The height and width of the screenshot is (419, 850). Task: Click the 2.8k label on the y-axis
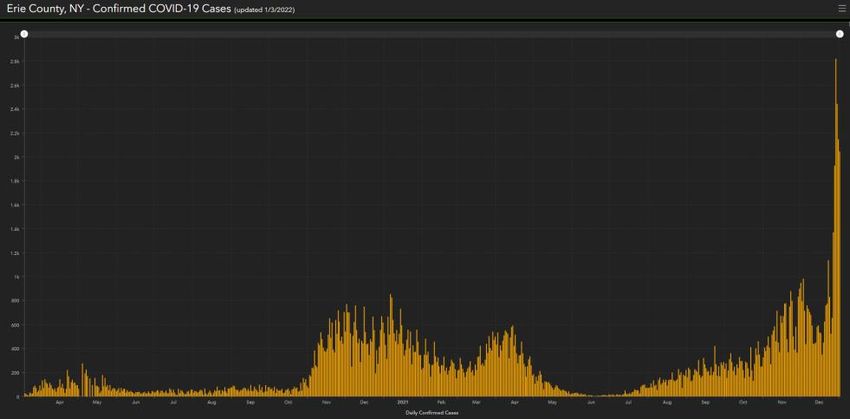click(x=15, y=61)
